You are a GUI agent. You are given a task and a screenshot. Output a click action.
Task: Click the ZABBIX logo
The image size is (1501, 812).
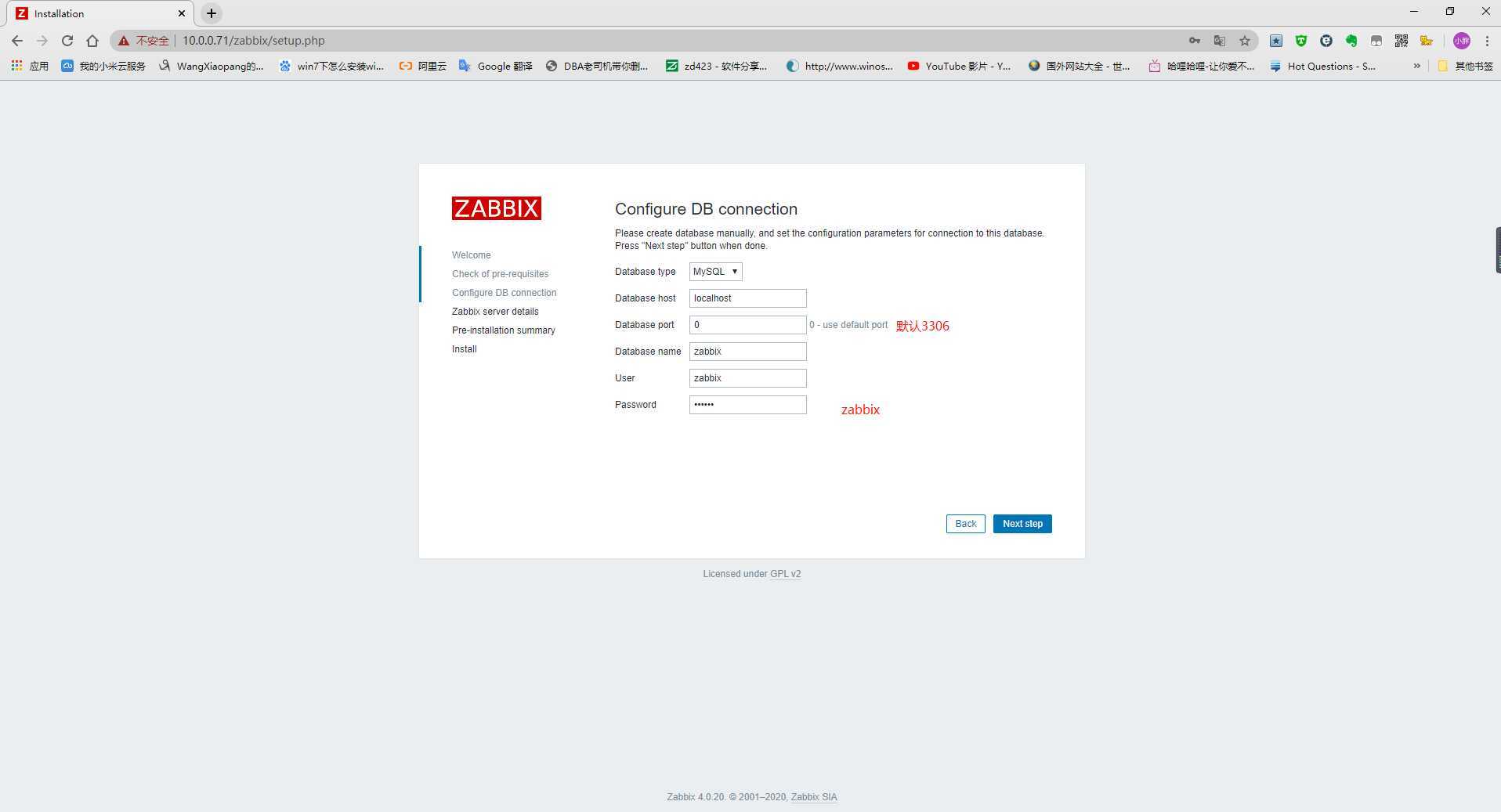pos(496,208)
